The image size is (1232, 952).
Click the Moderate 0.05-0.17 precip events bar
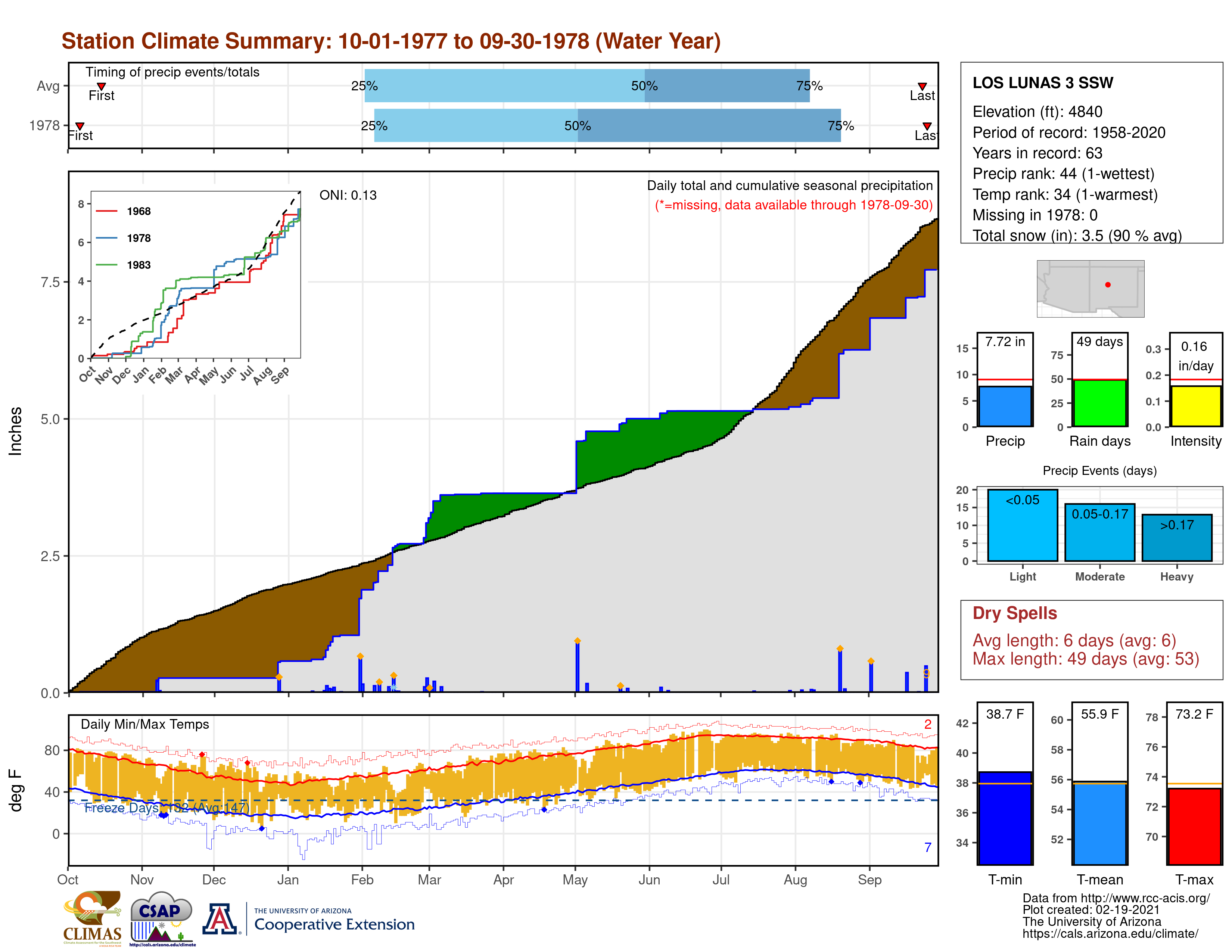1099,532
